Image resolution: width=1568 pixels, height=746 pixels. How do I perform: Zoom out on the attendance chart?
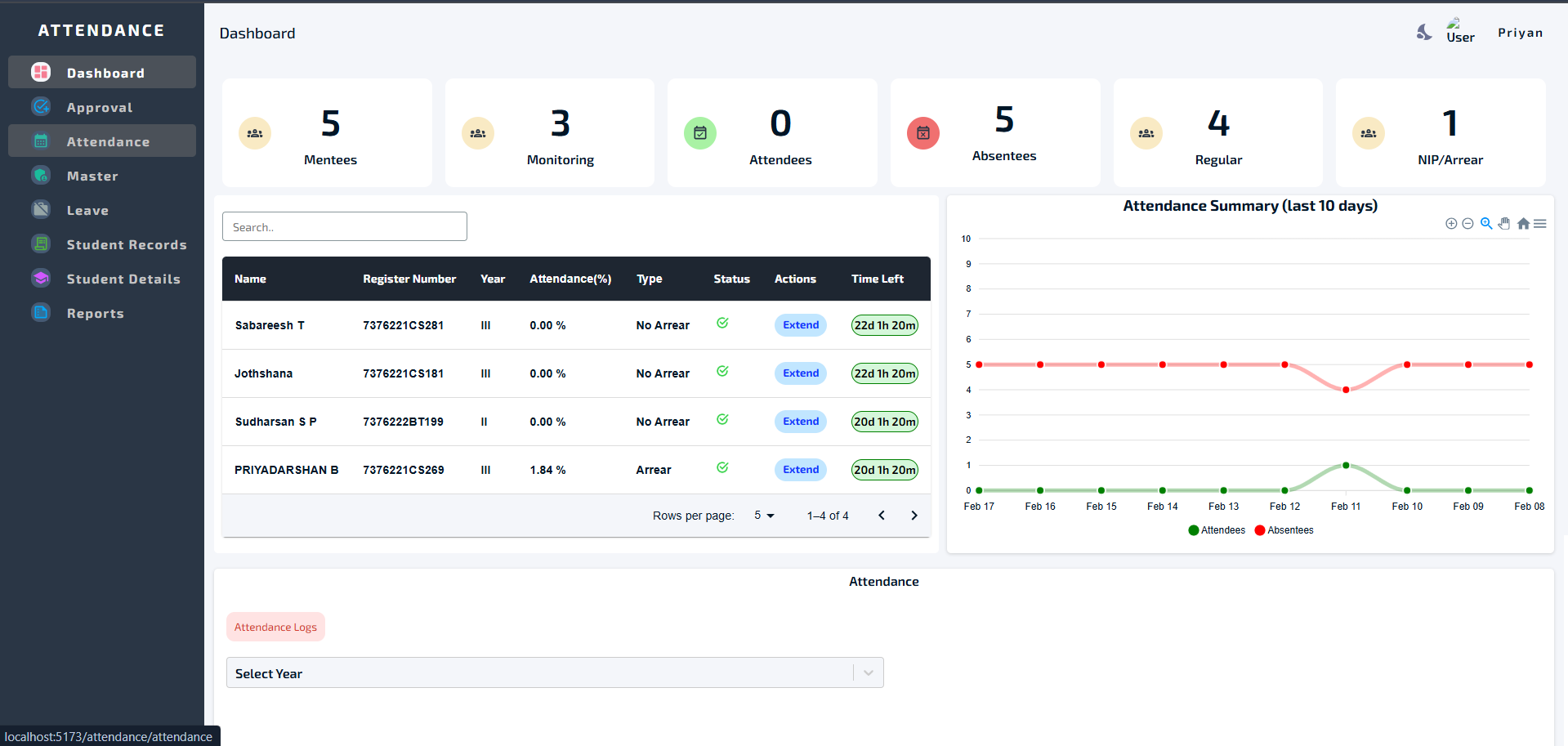click(x=1467, y=223)
